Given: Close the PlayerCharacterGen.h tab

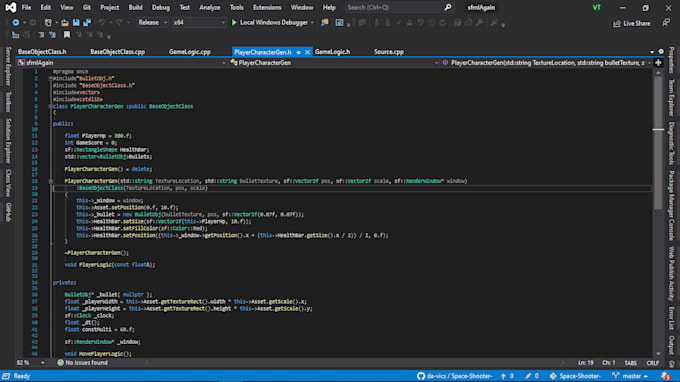Looking at the screenshot, I should [x=307, y=52].
